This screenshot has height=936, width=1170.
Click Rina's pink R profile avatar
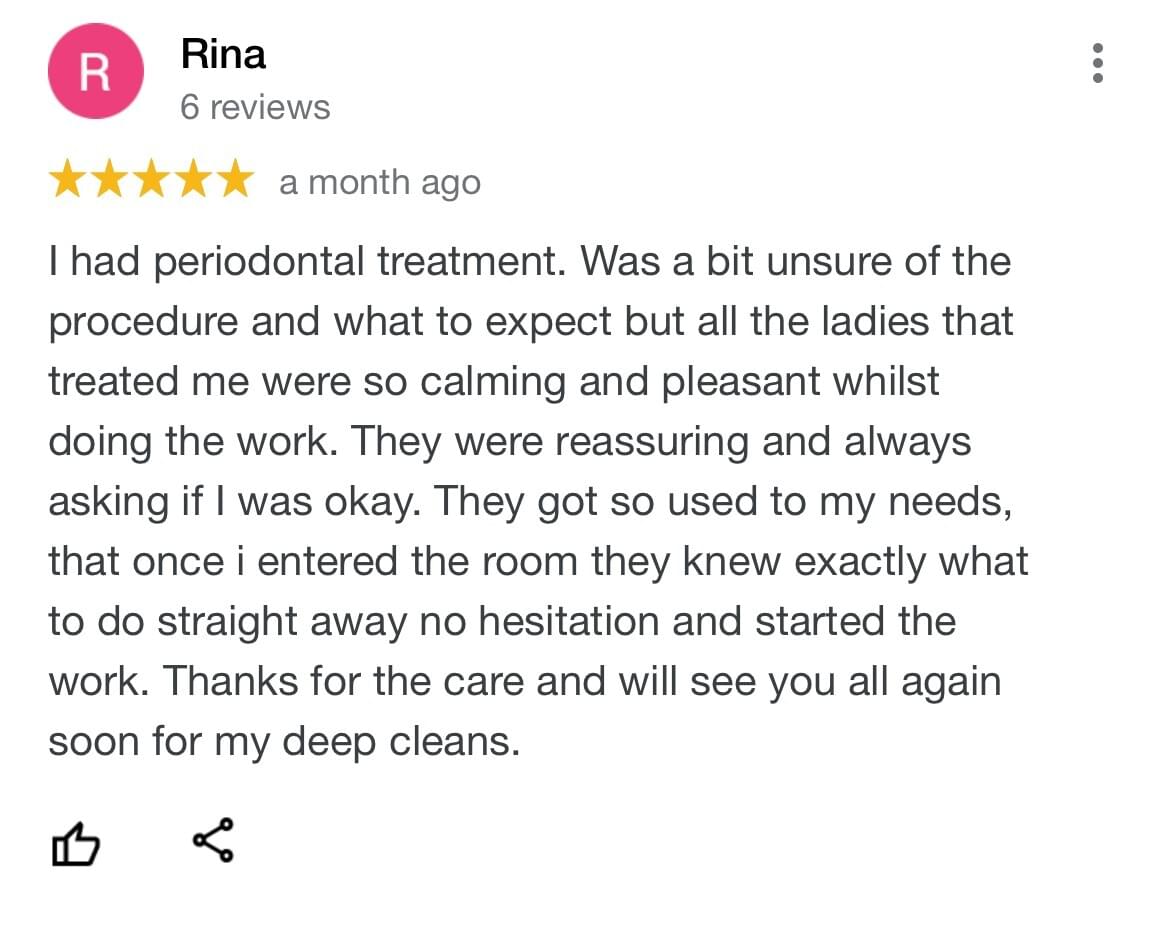click(96, 71)
